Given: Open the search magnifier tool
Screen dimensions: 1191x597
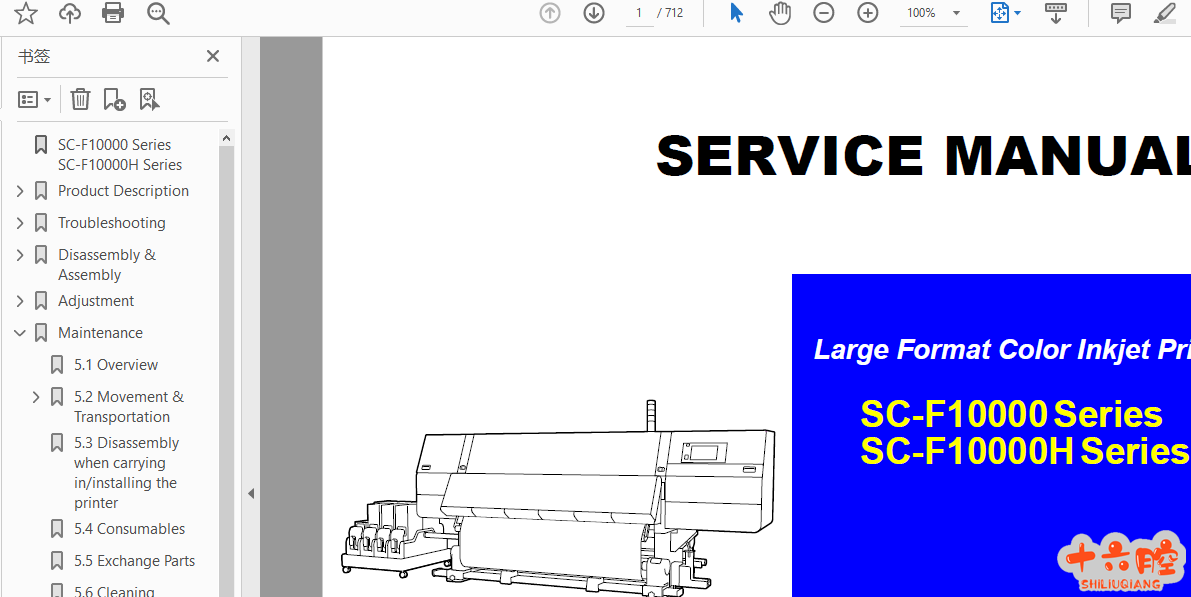Looking at the screenshot, I should click(158, 13).
